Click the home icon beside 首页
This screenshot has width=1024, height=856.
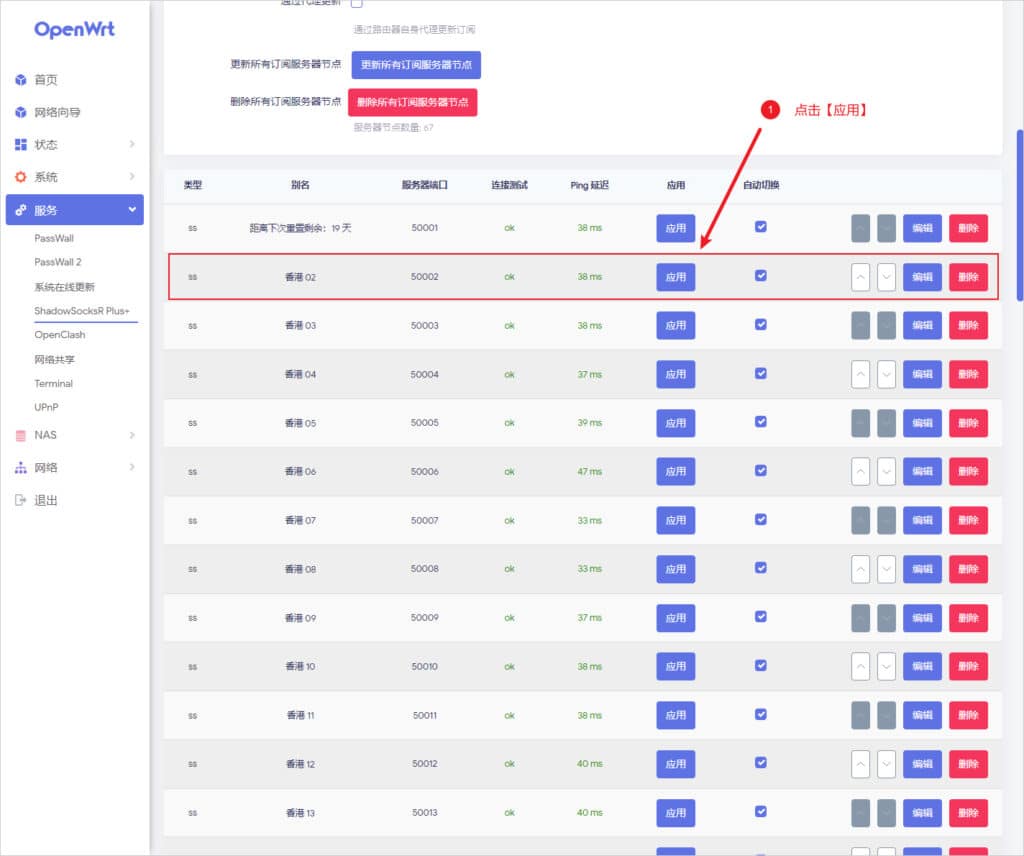(20, 80)
